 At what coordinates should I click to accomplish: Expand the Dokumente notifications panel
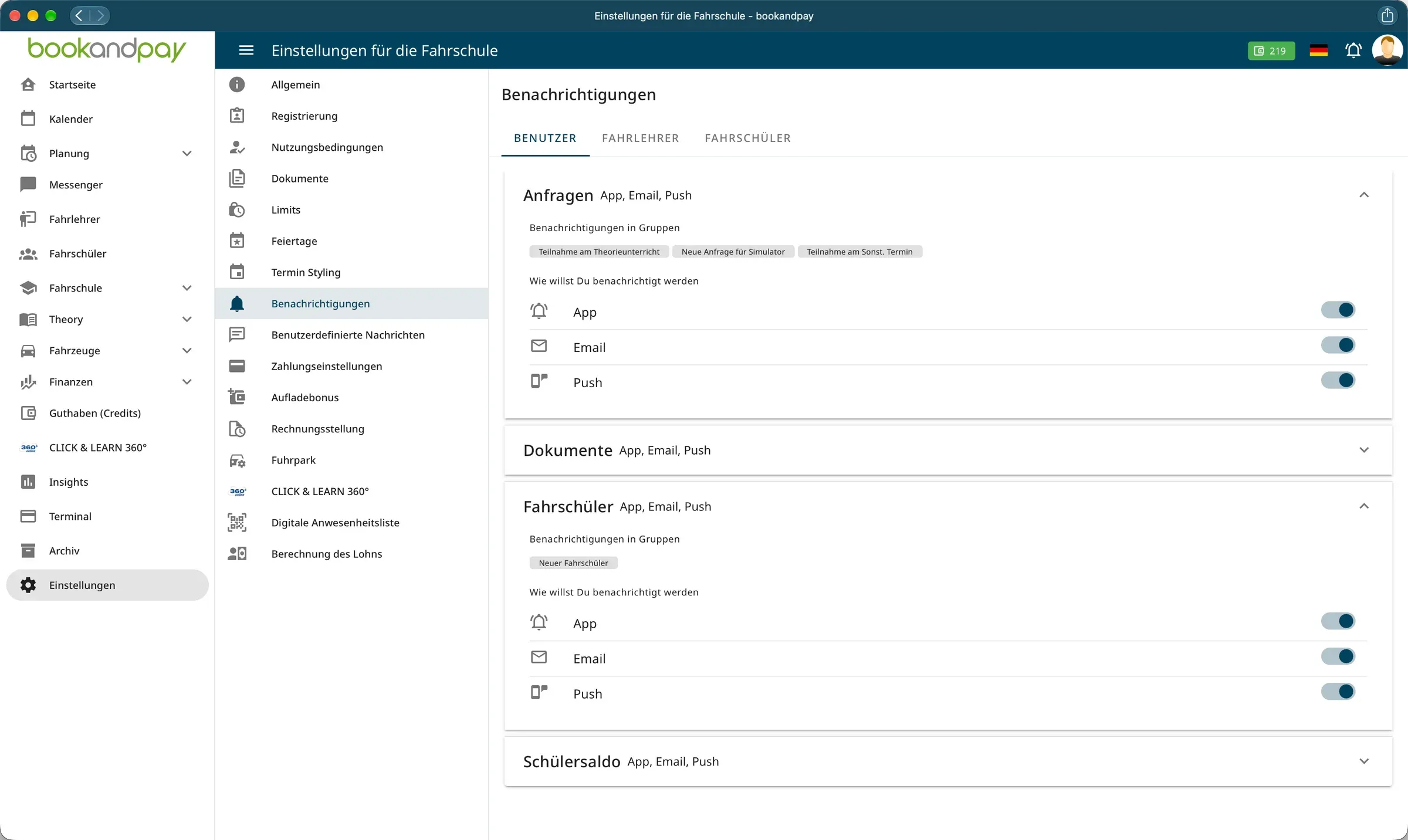click(x=1364, y=450)
